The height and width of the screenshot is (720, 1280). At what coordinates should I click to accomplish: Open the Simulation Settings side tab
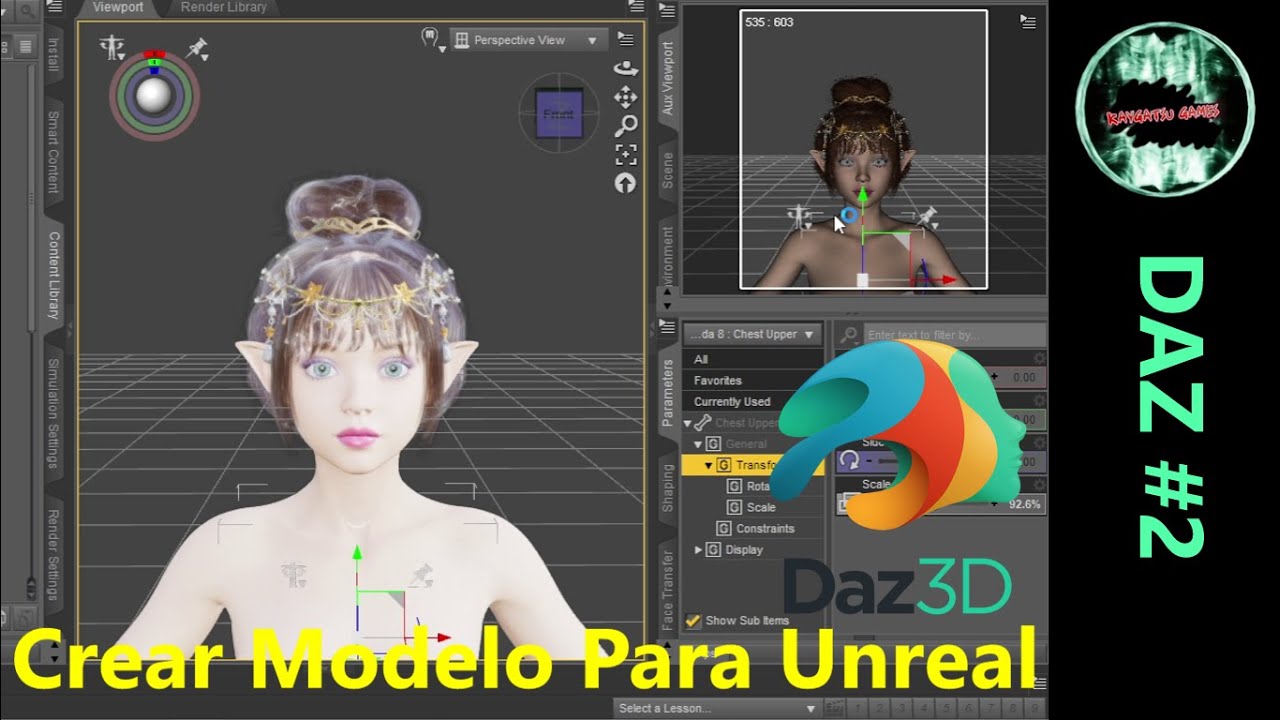(54, 413)
